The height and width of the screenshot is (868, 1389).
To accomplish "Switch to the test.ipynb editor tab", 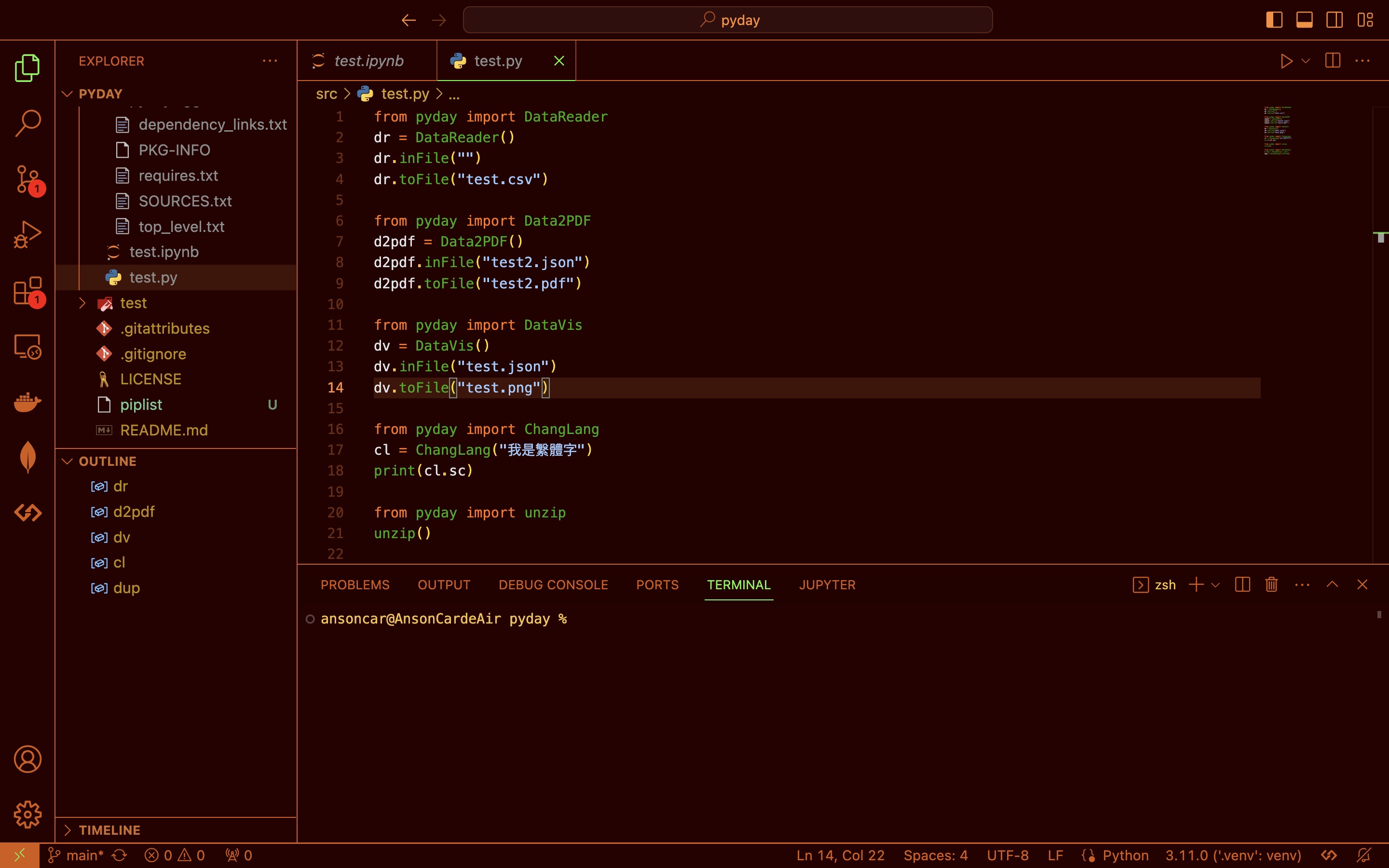I will pos(368,61).
